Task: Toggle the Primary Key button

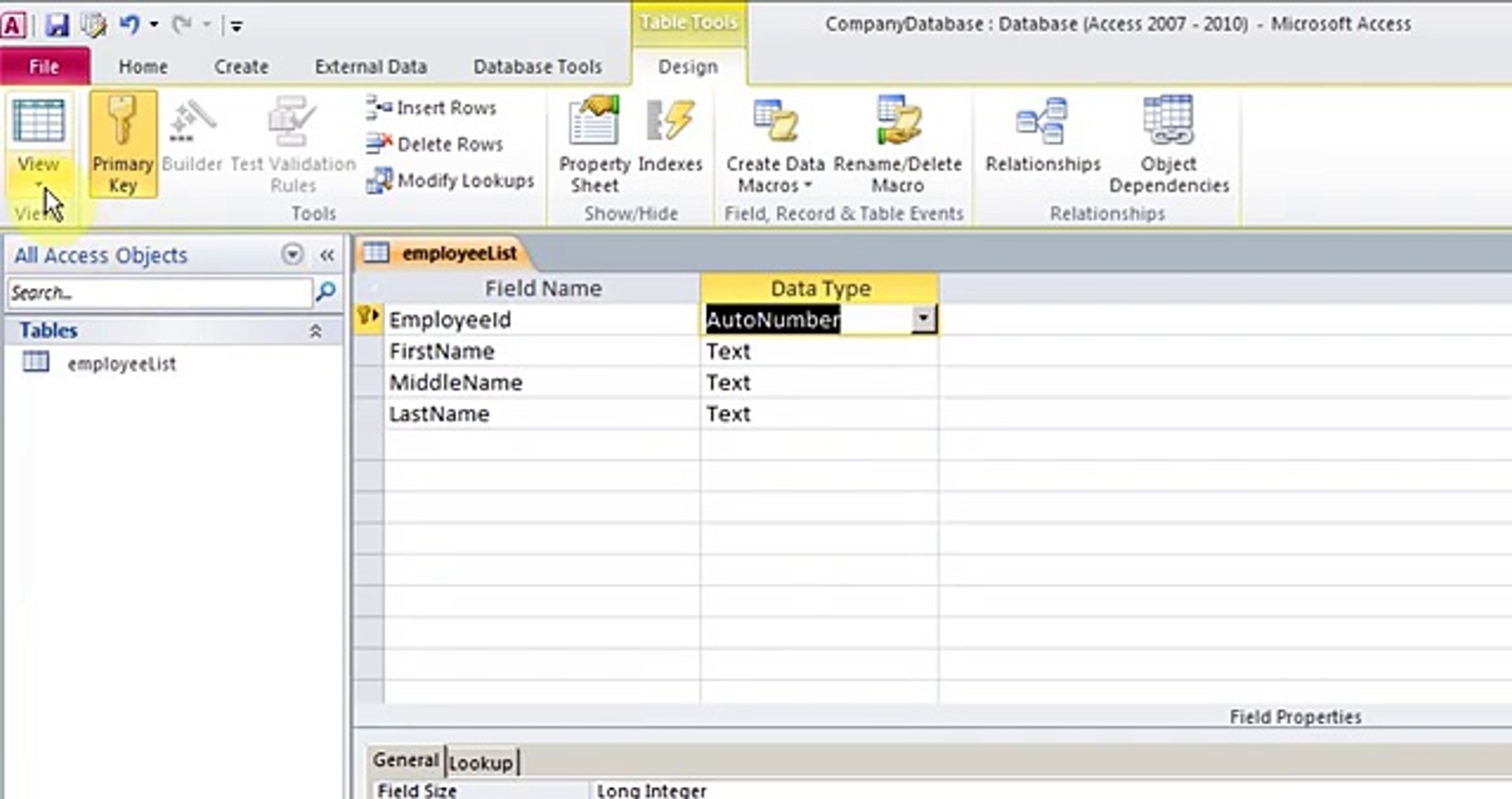Action: coord(123,145)
